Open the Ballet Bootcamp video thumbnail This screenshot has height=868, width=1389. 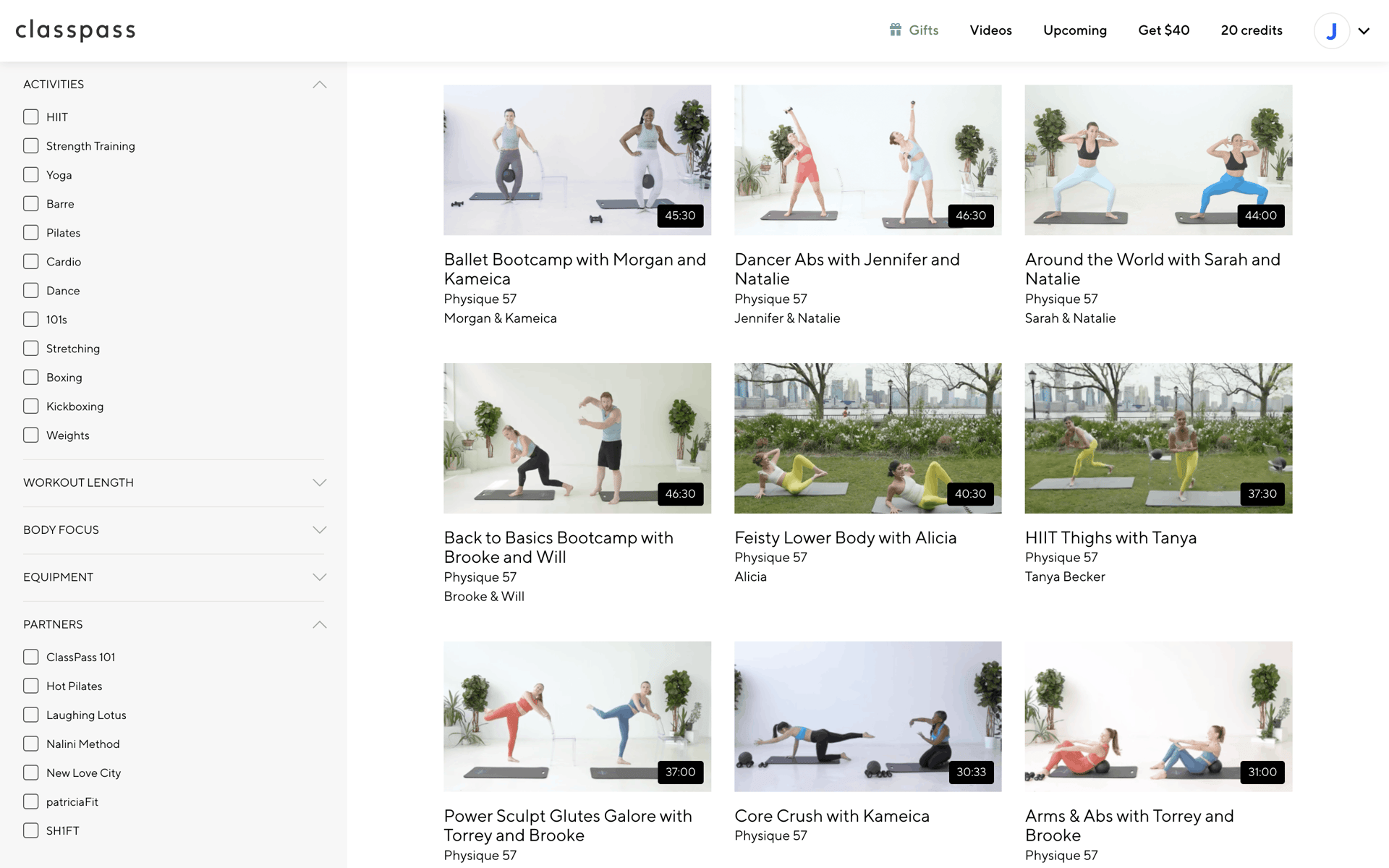pos(577,160)
